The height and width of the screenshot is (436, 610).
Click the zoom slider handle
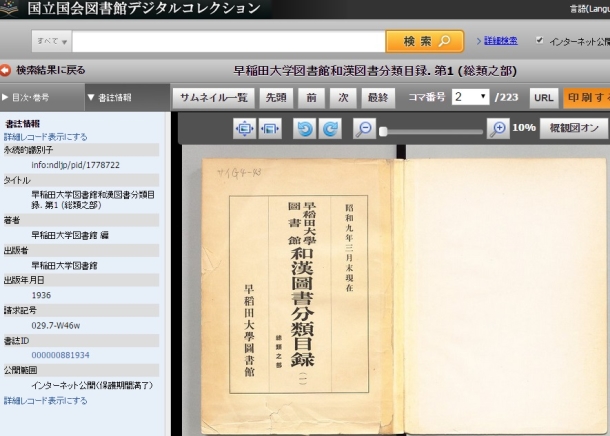[x=383, y=131]
